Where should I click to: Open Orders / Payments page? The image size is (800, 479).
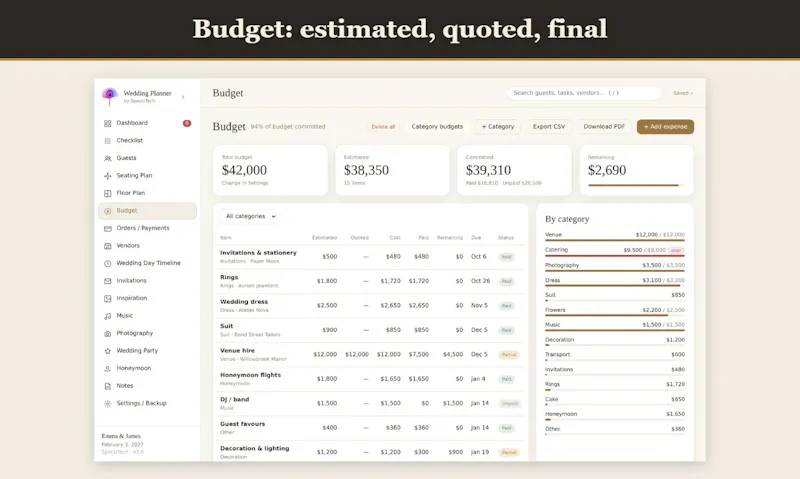click(147, 228)
